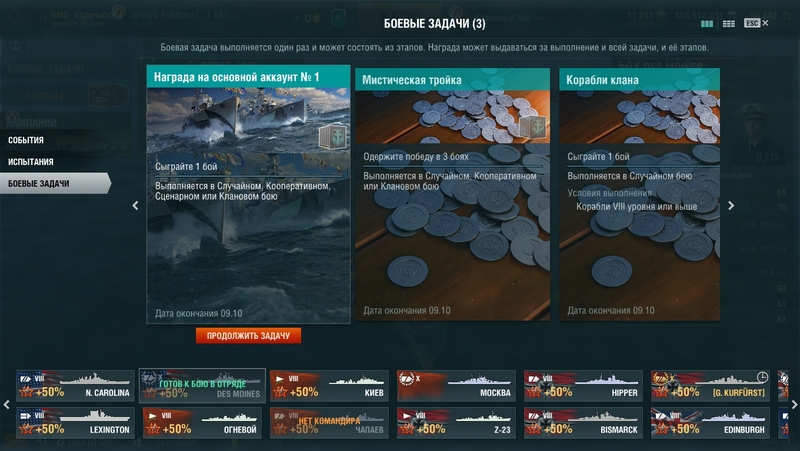Choose the Киев destroyer

coord(329,386)
